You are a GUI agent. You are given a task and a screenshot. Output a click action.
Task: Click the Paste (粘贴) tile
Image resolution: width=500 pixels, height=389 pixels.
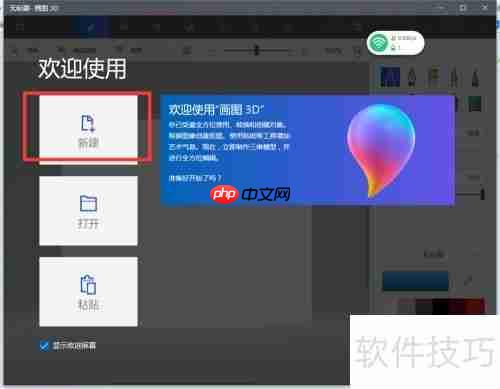88,291
